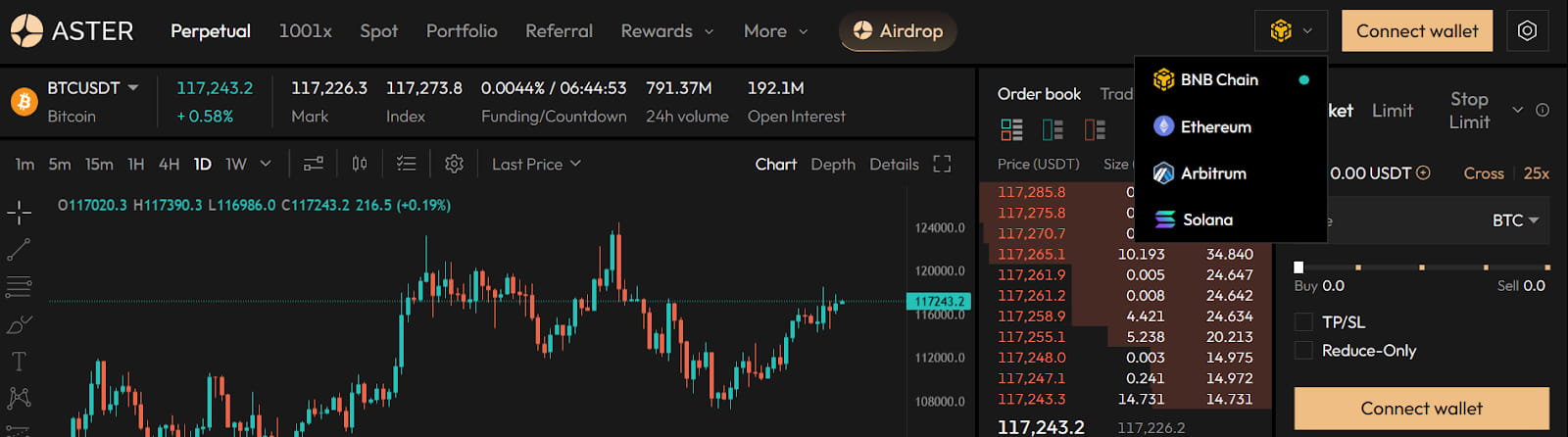Toggle Cross margin mode

pos(1484,173)
